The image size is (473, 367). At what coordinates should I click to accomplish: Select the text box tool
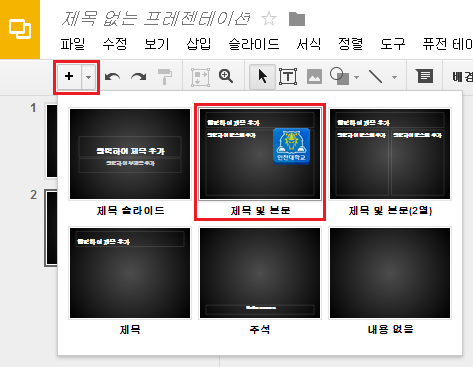point(288,77)
